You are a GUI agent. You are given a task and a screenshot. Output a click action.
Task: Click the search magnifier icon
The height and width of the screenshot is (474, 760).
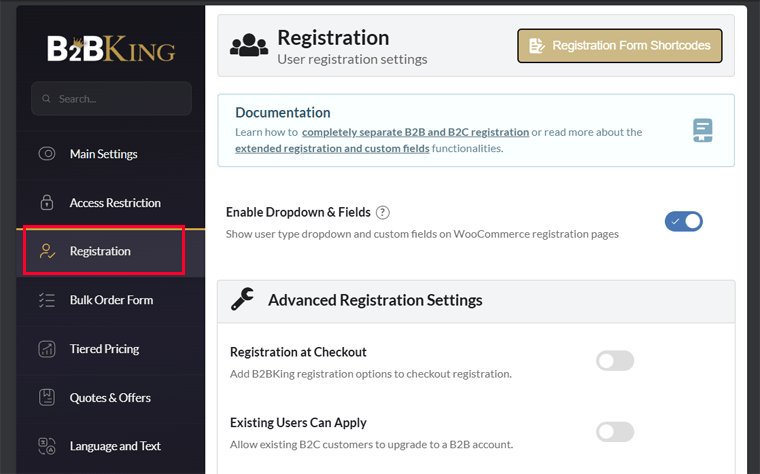point(46,99)
